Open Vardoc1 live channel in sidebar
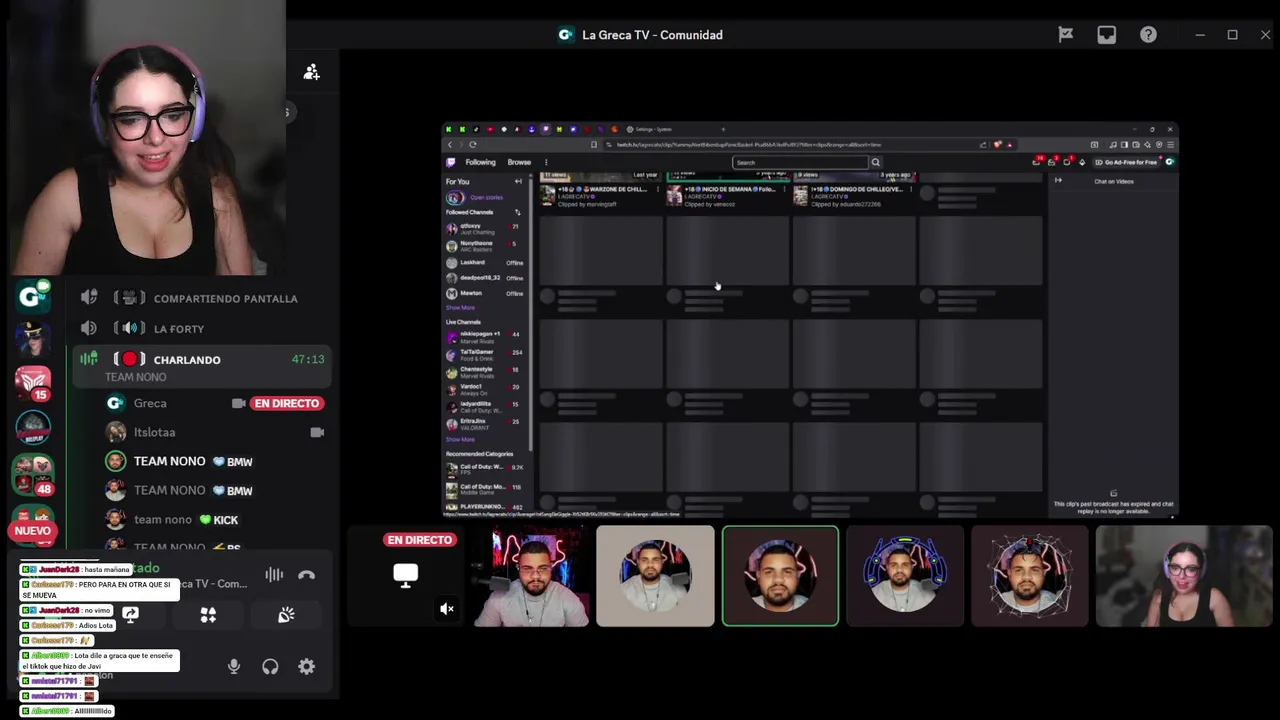Screen dimensions: 1280x720 485,389
